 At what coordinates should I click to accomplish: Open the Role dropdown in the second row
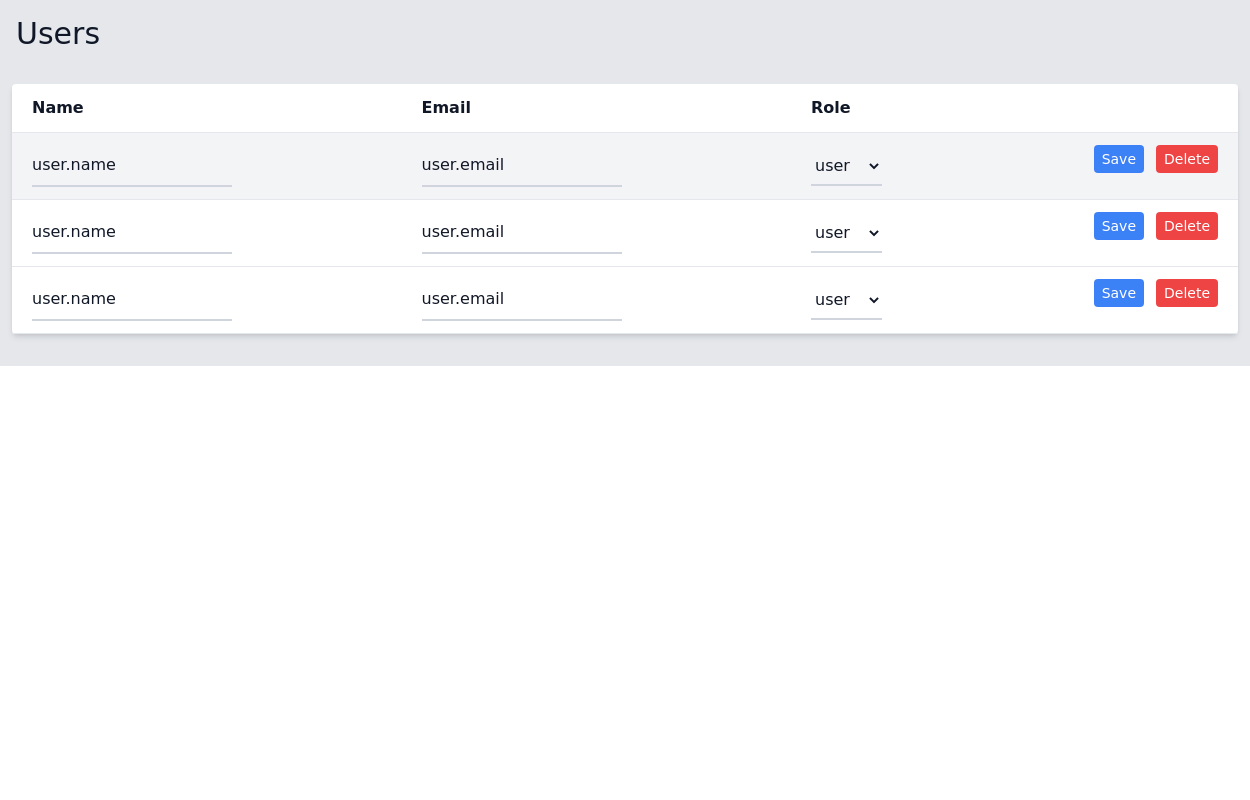[x=845, y=233]
